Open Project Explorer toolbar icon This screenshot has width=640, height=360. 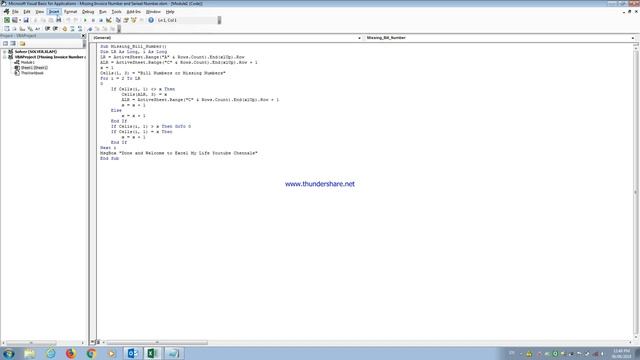(118, 20)
